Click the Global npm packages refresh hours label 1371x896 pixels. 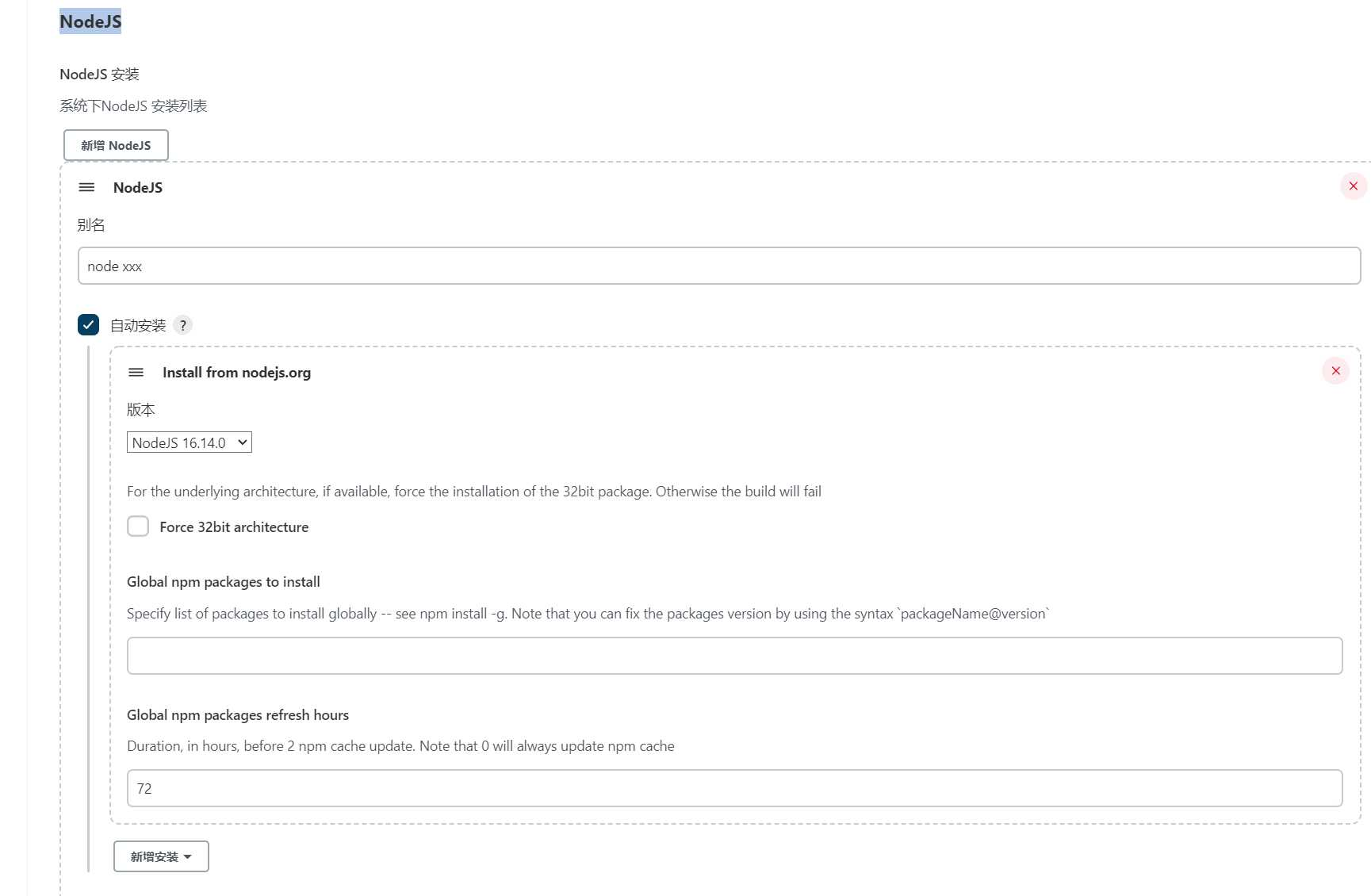point(238,715)
